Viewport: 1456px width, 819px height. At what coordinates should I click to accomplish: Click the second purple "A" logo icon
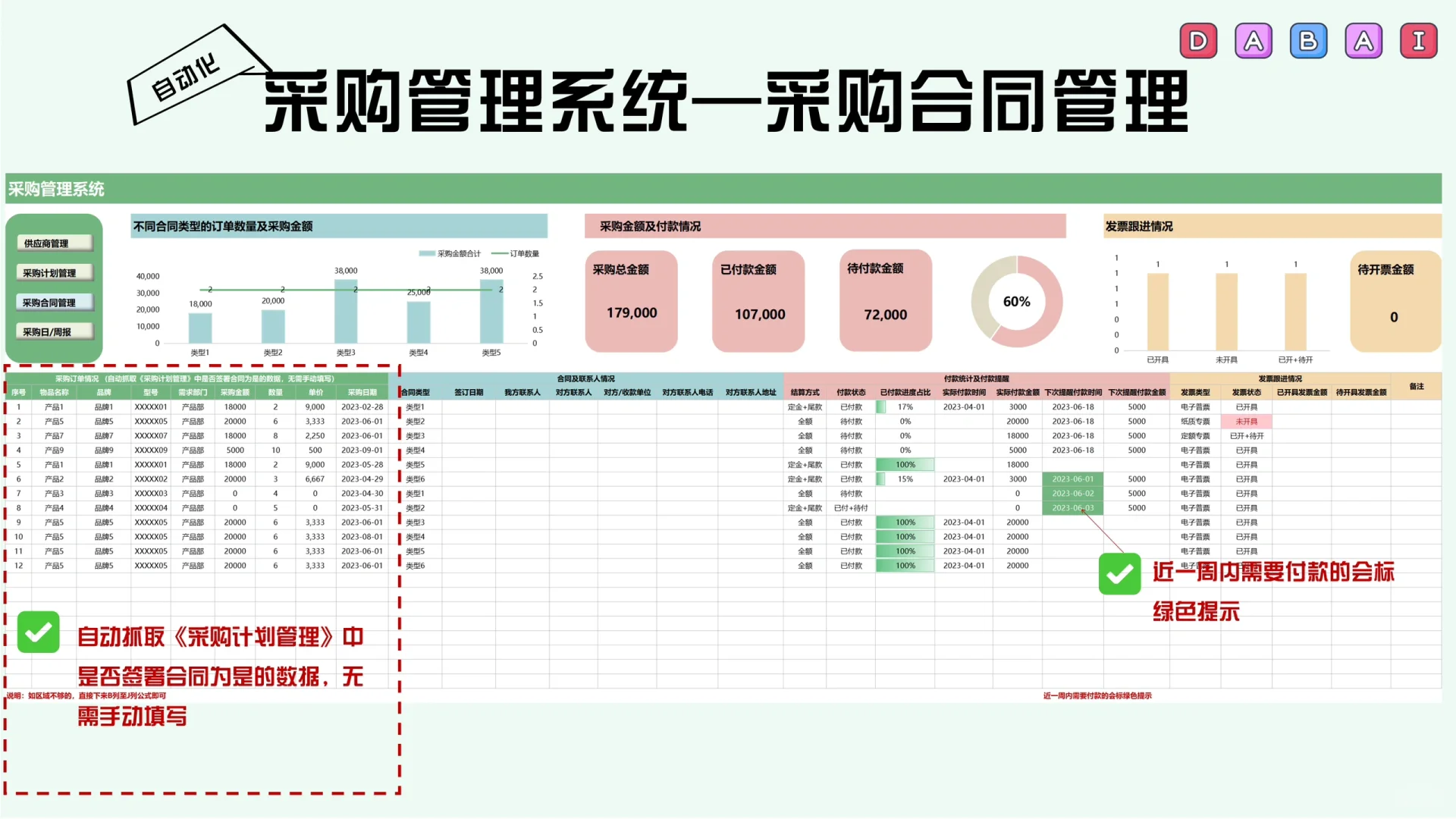[1363, 40]
